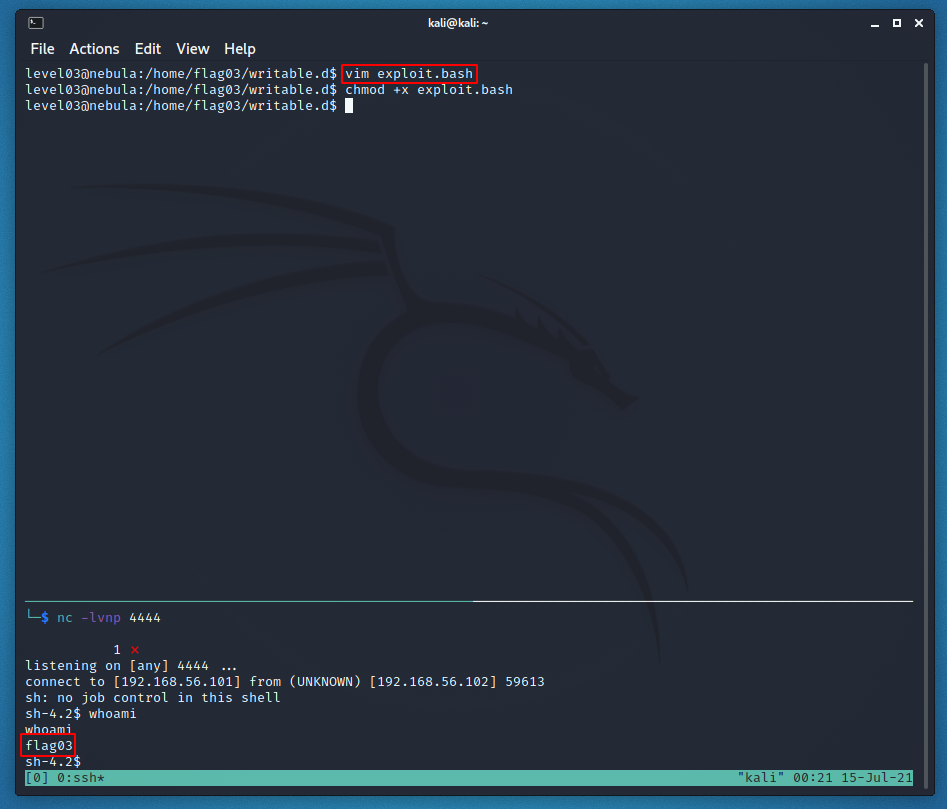Click the tmux '[0] 0:ssh*' window label

point(65,778)
